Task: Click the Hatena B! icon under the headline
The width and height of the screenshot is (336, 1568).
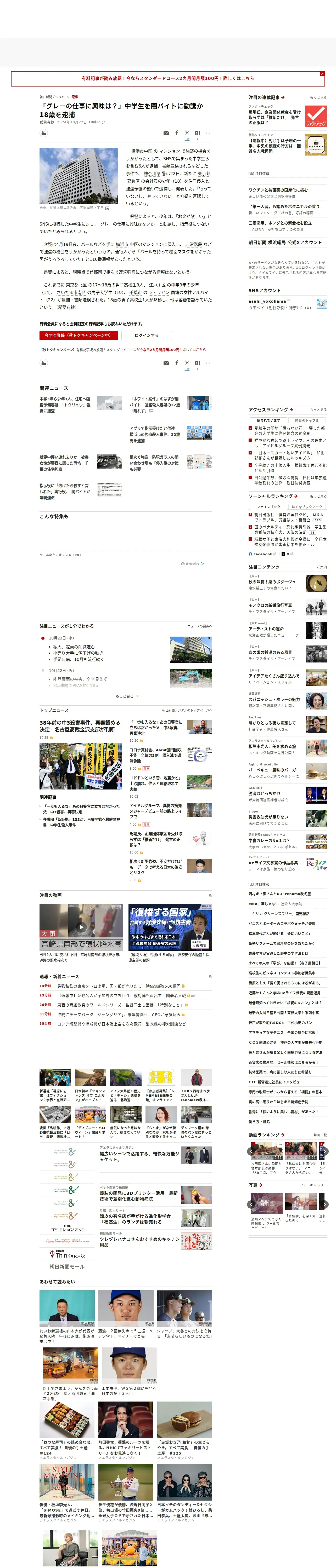Action: 197,133
